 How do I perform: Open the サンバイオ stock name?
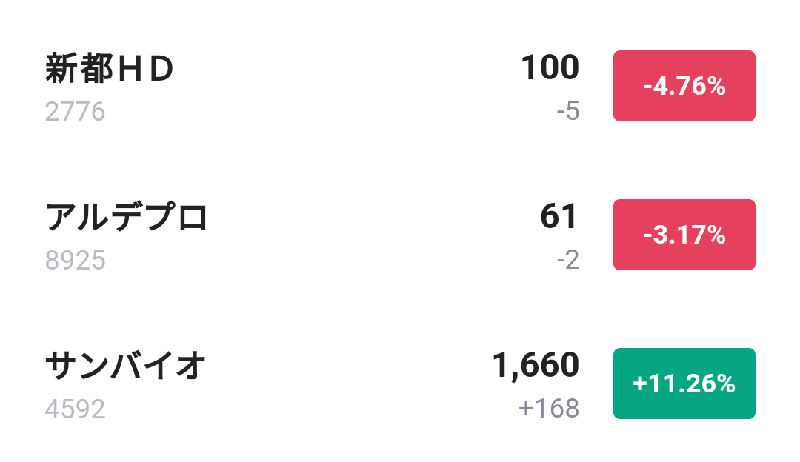pyautogui.click(x=126, y=366)
